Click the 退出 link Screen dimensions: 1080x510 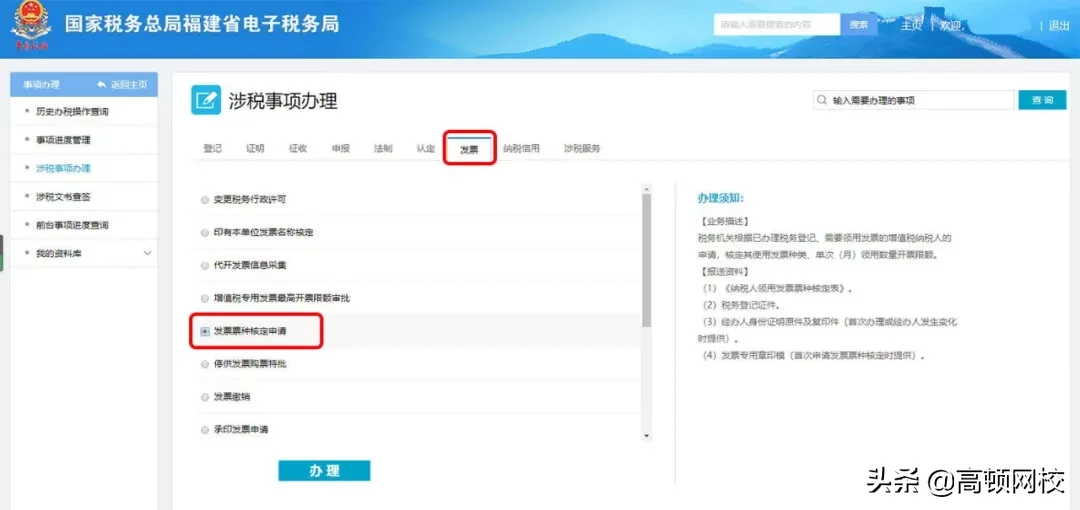pyautogui.click(x=1059, y=26)
